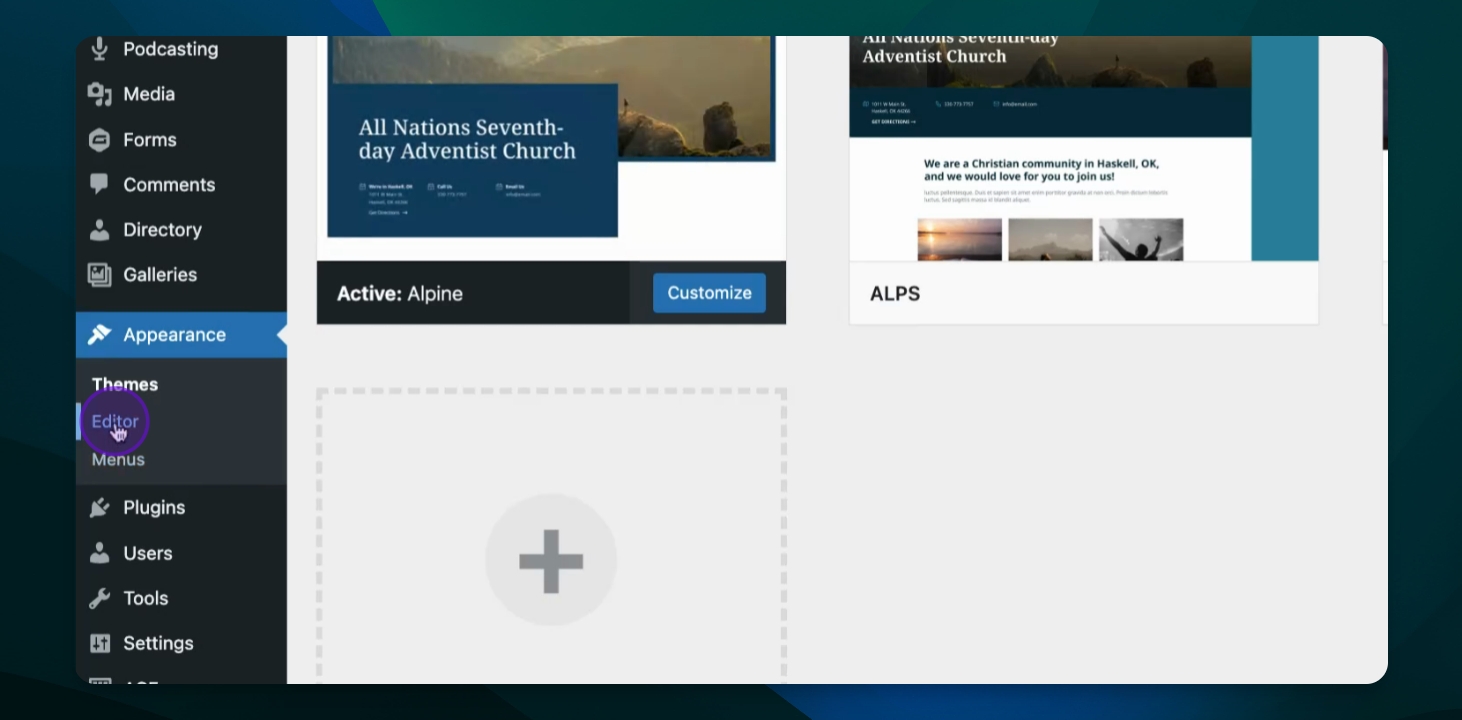Click the Comments speech bubble icon
This screenshot has height=720, width=1462.
[x=99, y=184]
